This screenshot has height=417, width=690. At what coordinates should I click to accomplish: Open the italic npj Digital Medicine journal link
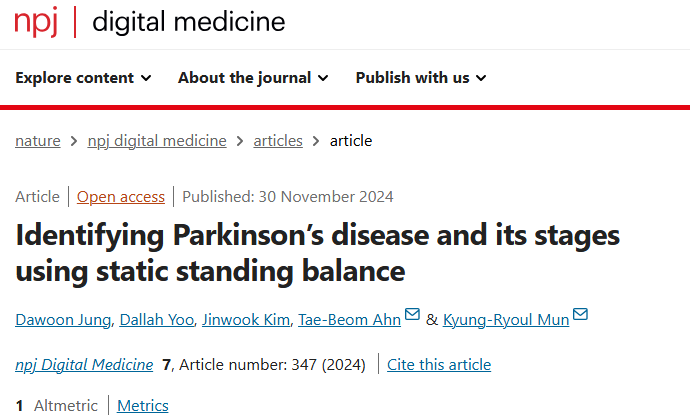[84, 365]
